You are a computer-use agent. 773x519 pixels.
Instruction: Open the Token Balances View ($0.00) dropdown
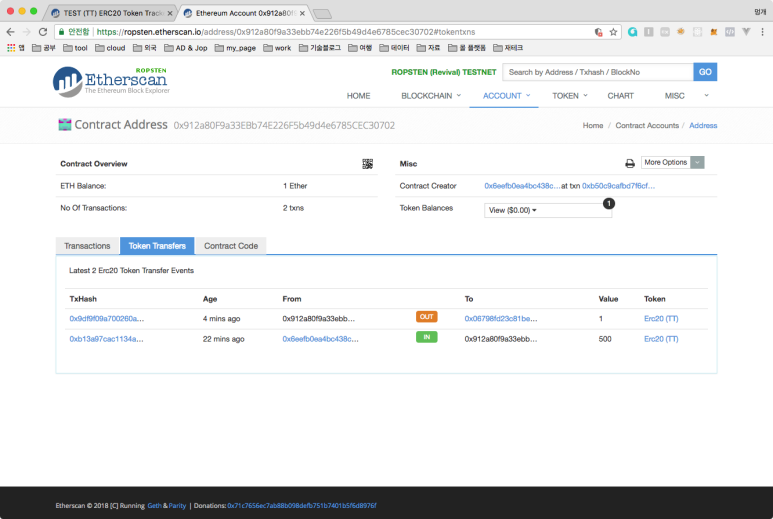[547, 210]
